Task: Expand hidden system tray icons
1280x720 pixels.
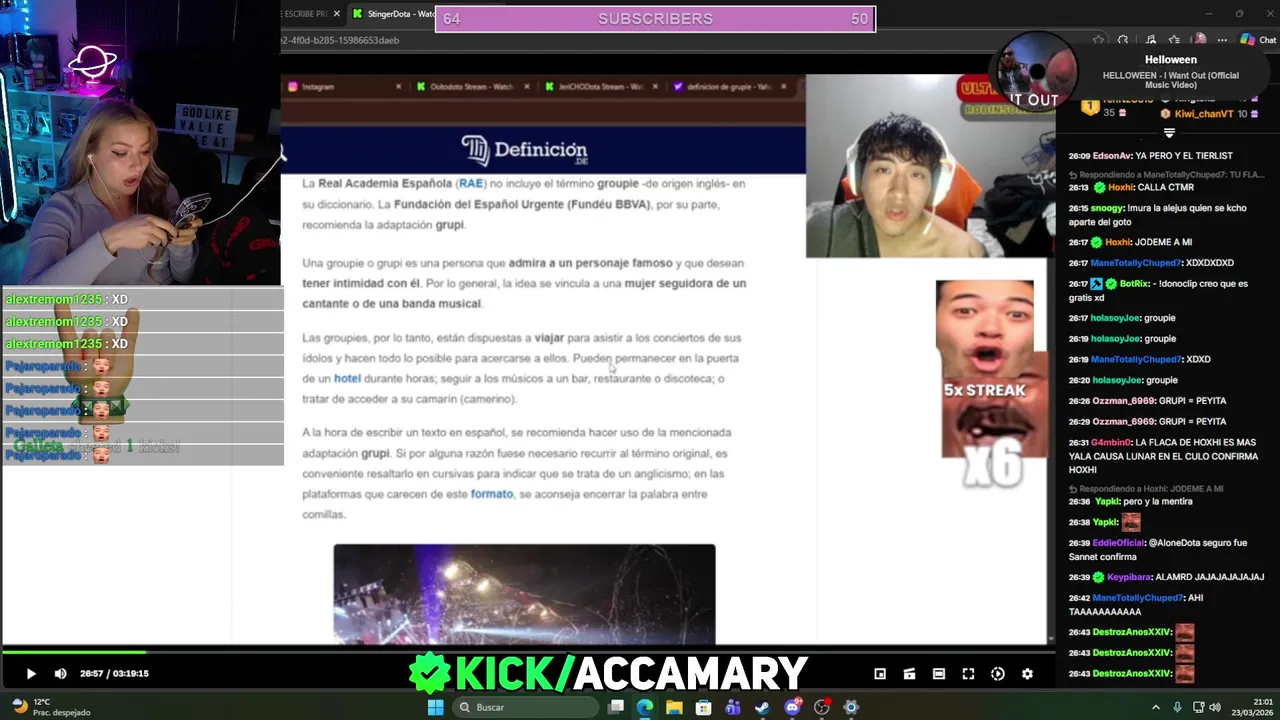Action: 1156,707
